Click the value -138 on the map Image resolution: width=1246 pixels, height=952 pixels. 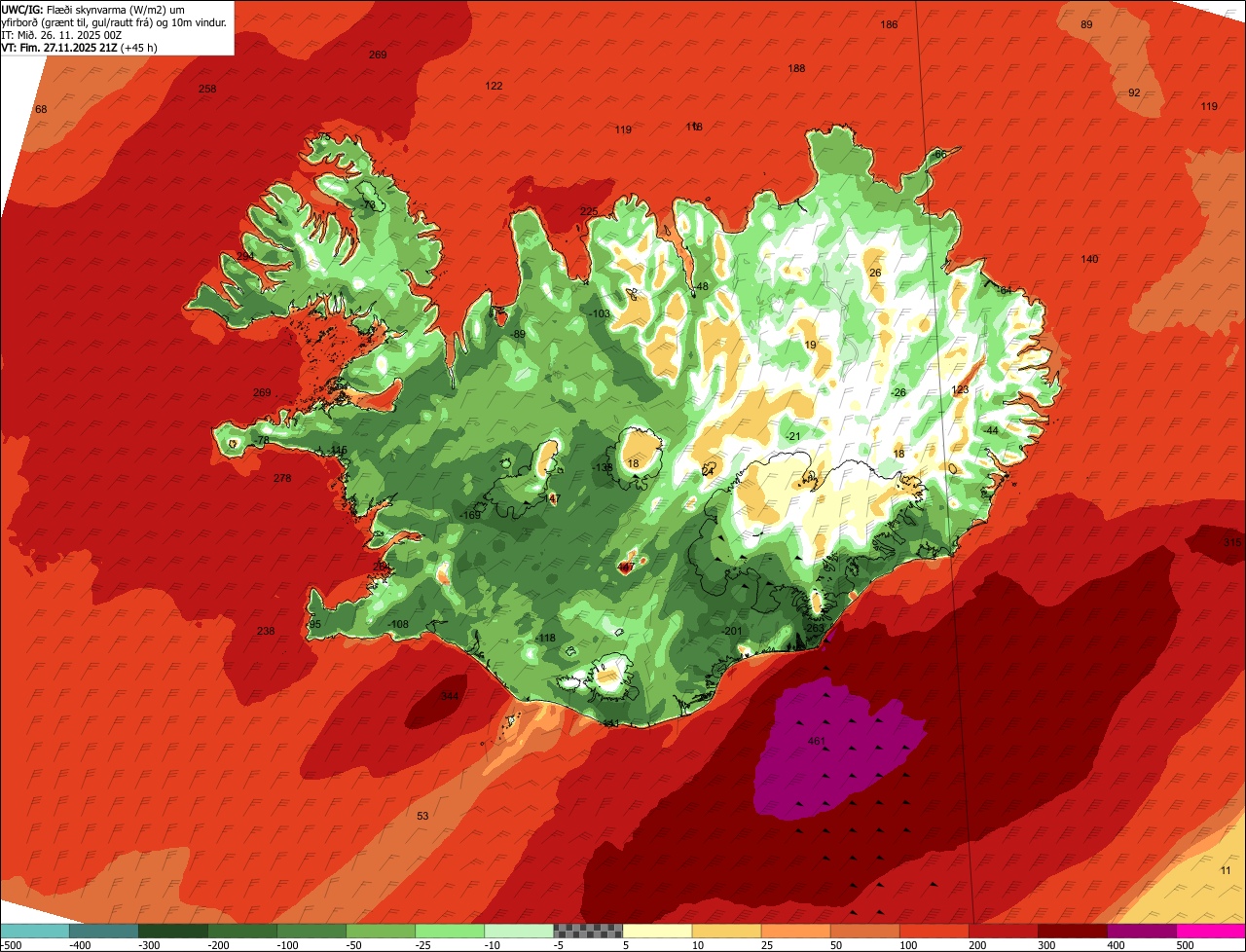604,467
